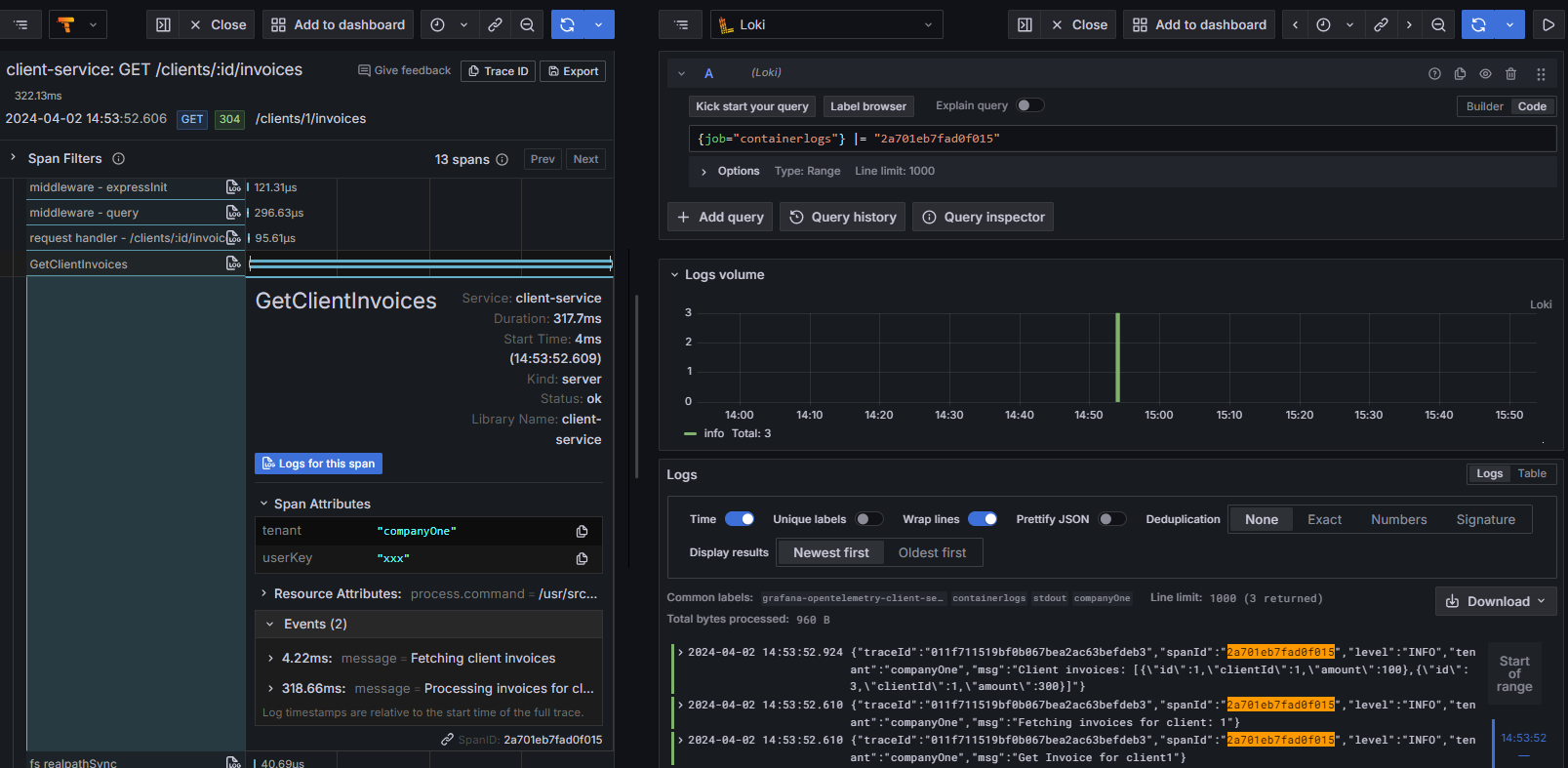The image size is (1568, 768).
Task: Disable Wrap lines switch
Action: coord(983,519)
